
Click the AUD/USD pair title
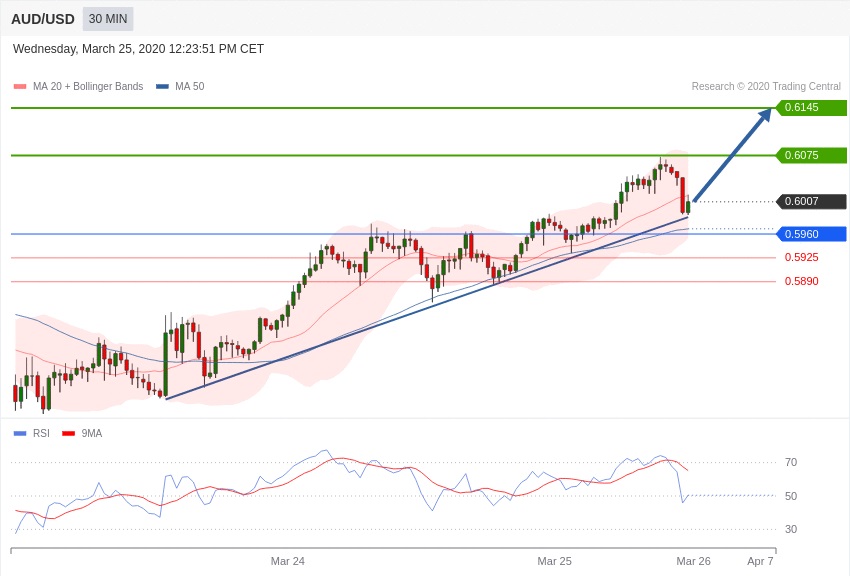(43, 19)
